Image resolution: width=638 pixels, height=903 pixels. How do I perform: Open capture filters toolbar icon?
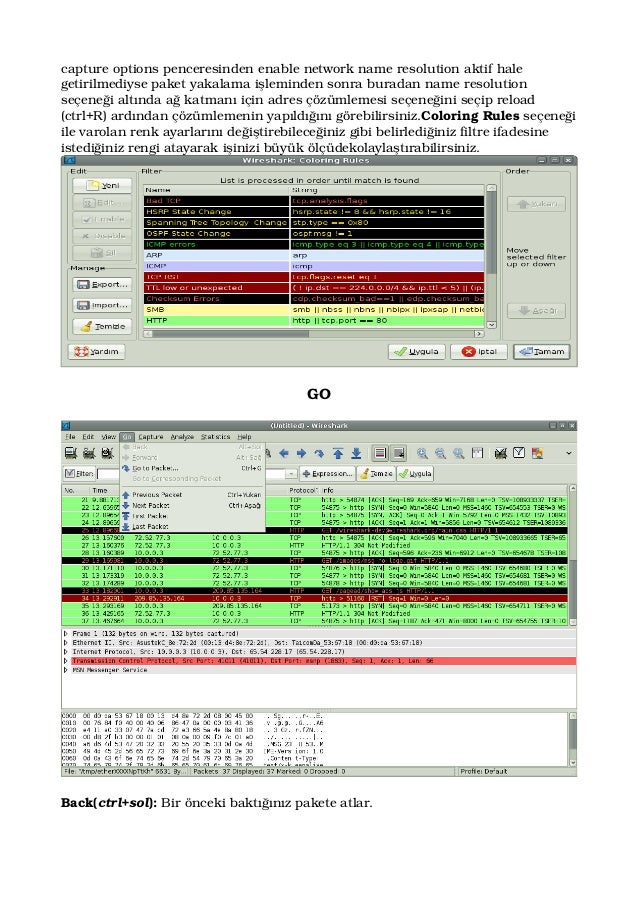coord(500,453)
